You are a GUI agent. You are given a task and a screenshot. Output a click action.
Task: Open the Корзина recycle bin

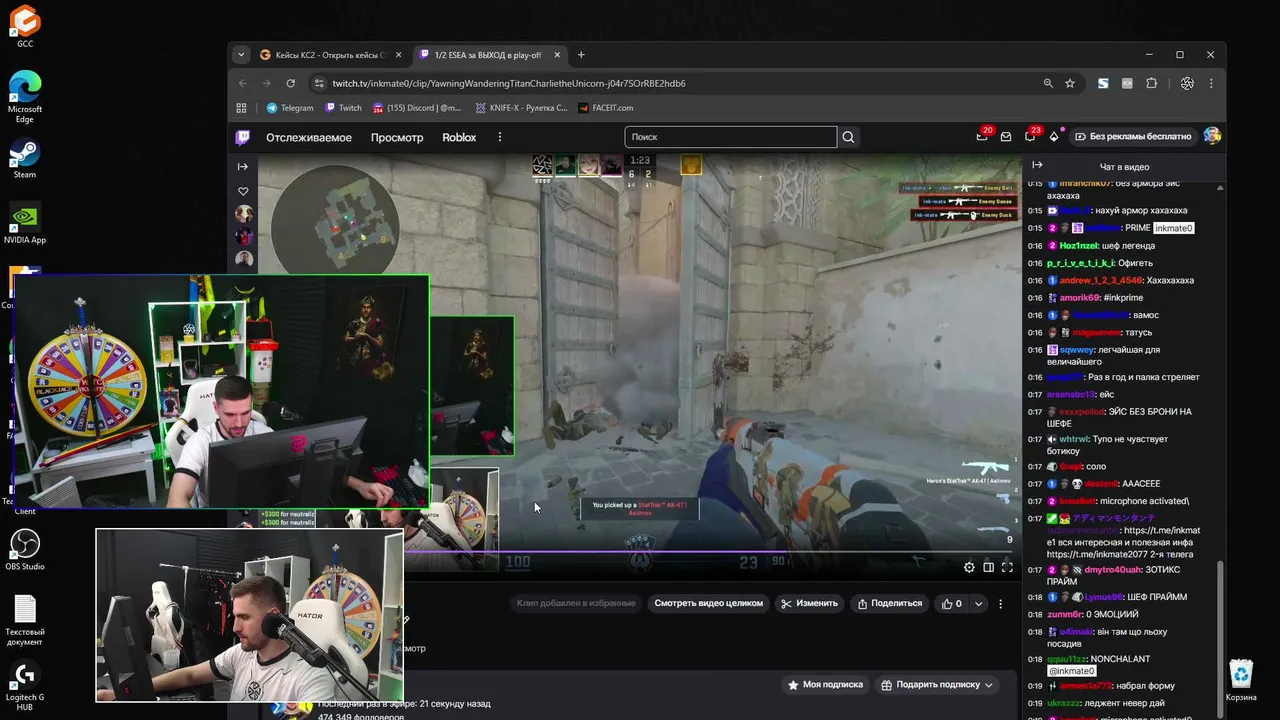point(1241,680)
